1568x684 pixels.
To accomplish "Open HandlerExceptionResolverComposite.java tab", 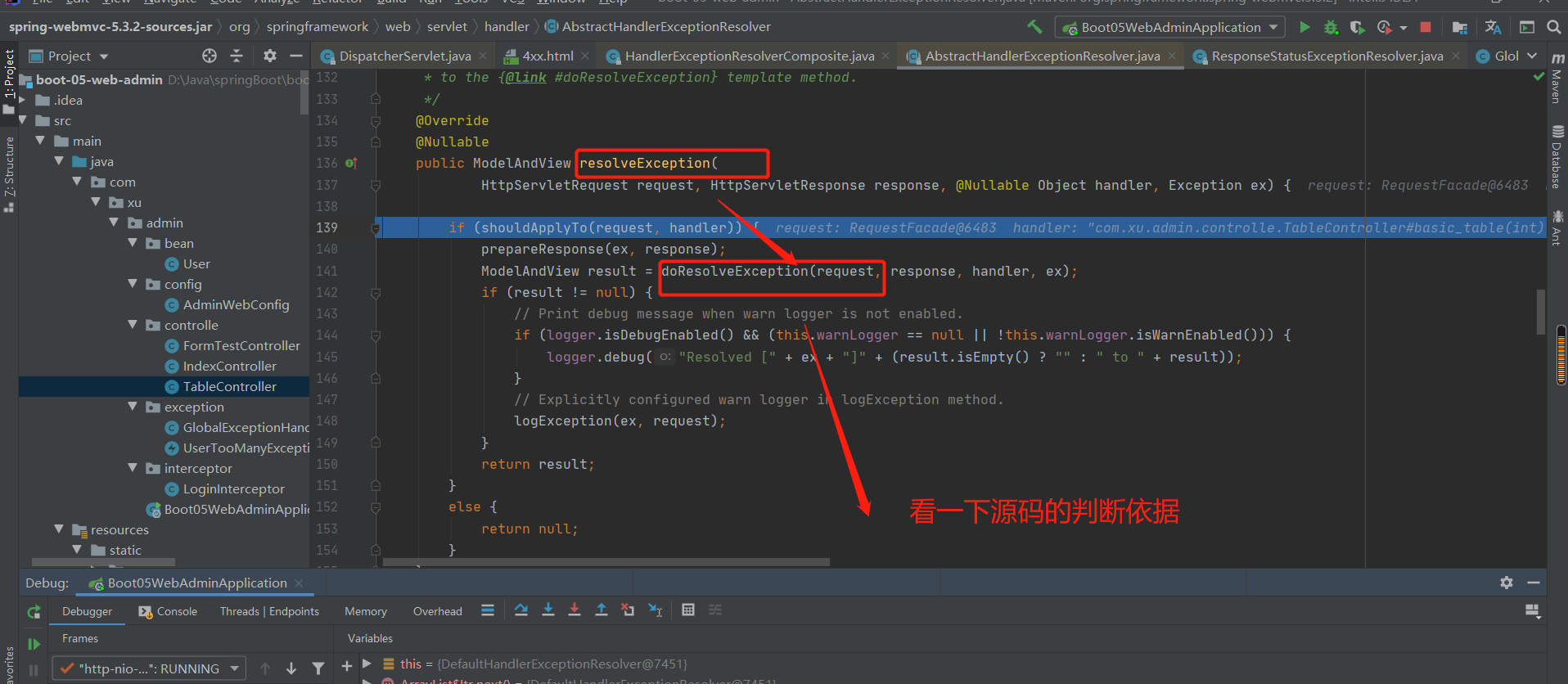I will click(749, 56).
